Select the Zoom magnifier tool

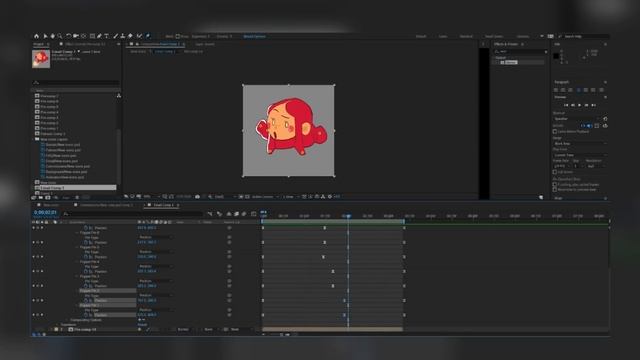[60, 36]
